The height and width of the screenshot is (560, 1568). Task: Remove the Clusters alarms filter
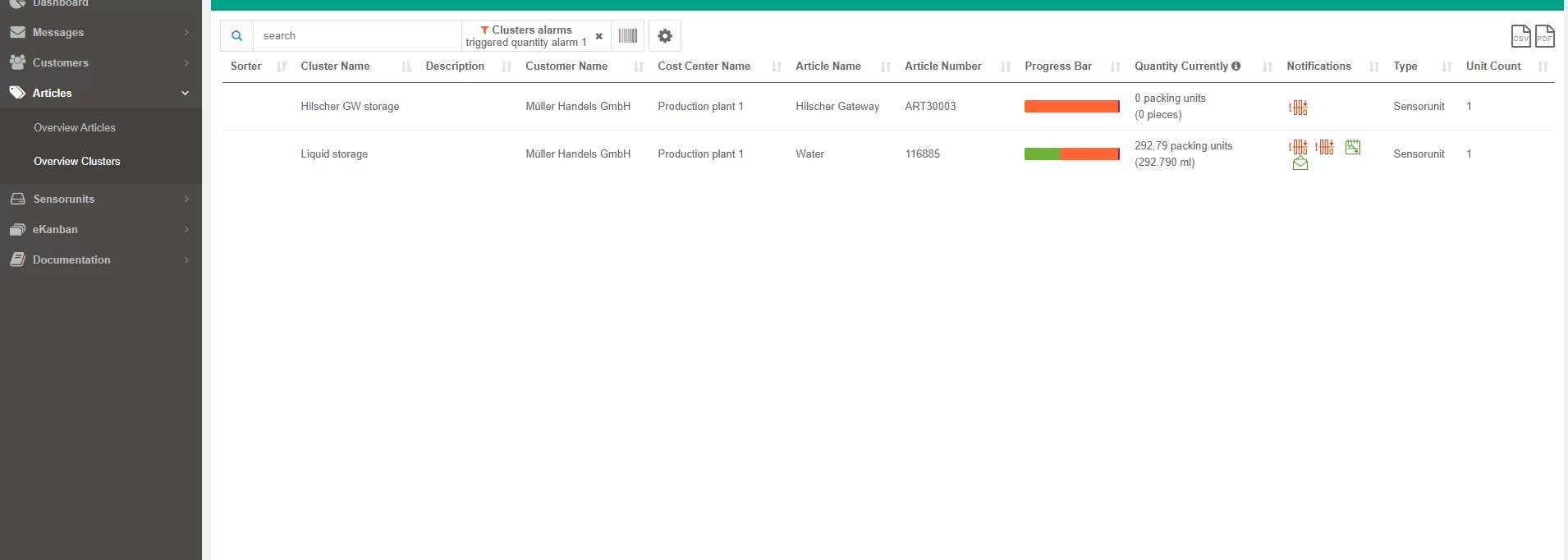click(599, 36)
